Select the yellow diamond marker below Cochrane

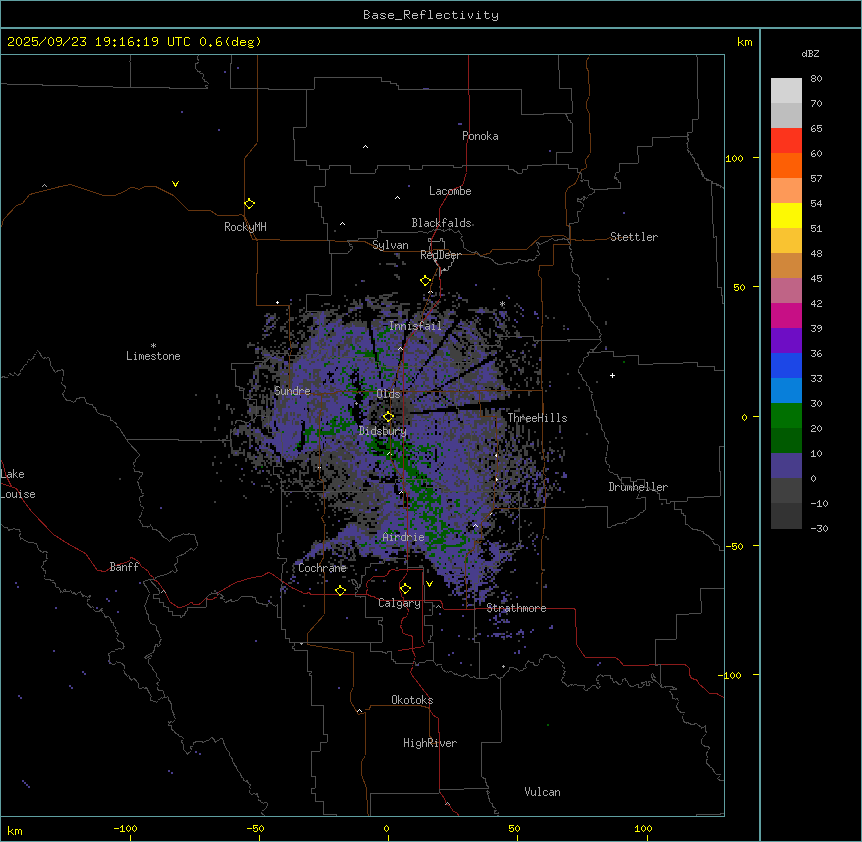tap(340, 590)
